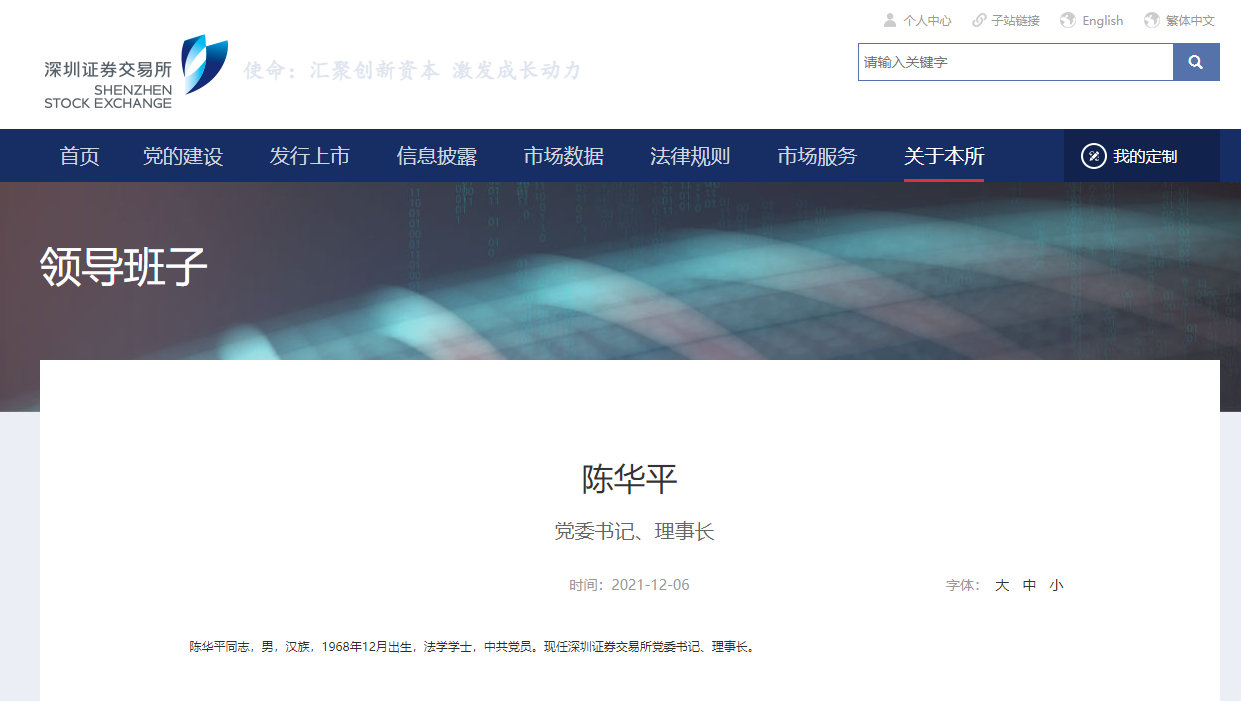Switch site language to English
1241x701 pixels.
[1102, 20]
